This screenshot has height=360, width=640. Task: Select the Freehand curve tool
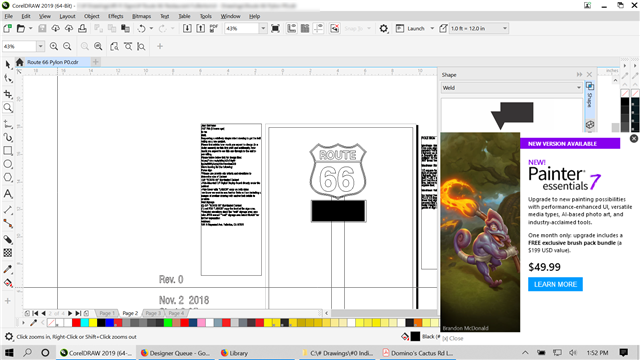pyautogui.click(x=8, y=124)
